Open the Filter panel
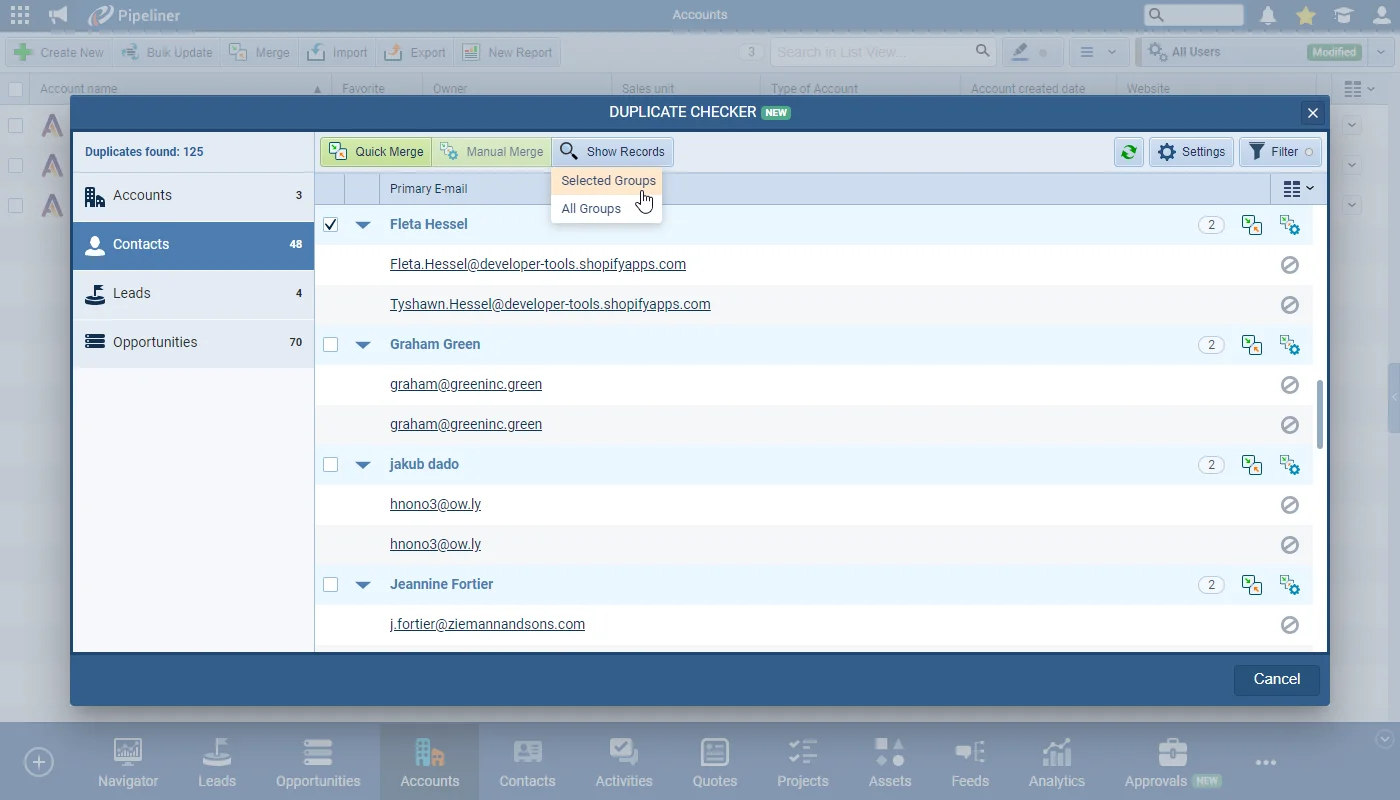 click(x=1280, y=152)
